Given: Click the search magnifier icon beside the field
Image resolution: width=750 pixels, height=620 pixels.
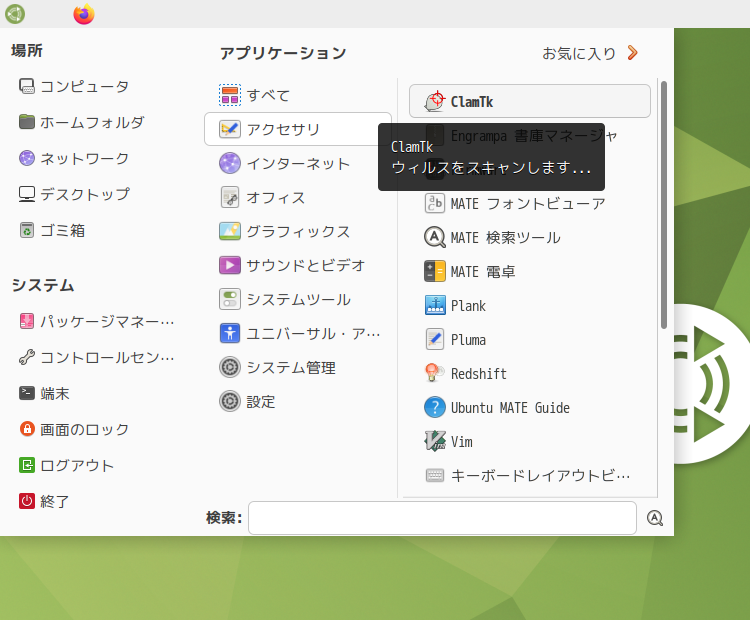Looking at the screenshot, I should [x=654, y=518].
